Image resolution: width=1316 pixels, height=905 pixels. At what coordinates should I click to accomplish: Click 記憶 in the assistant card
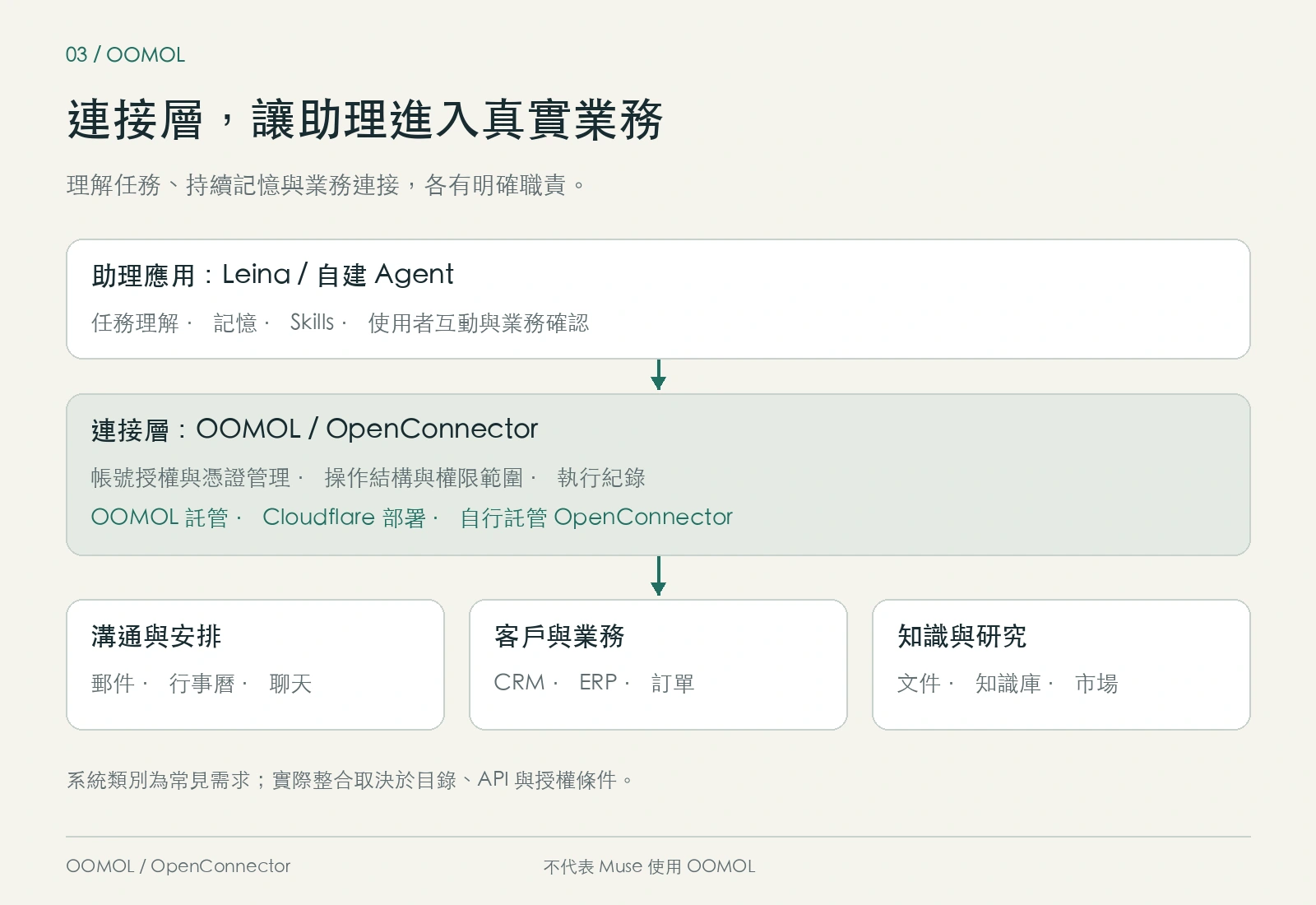click(x=235, y=323)
